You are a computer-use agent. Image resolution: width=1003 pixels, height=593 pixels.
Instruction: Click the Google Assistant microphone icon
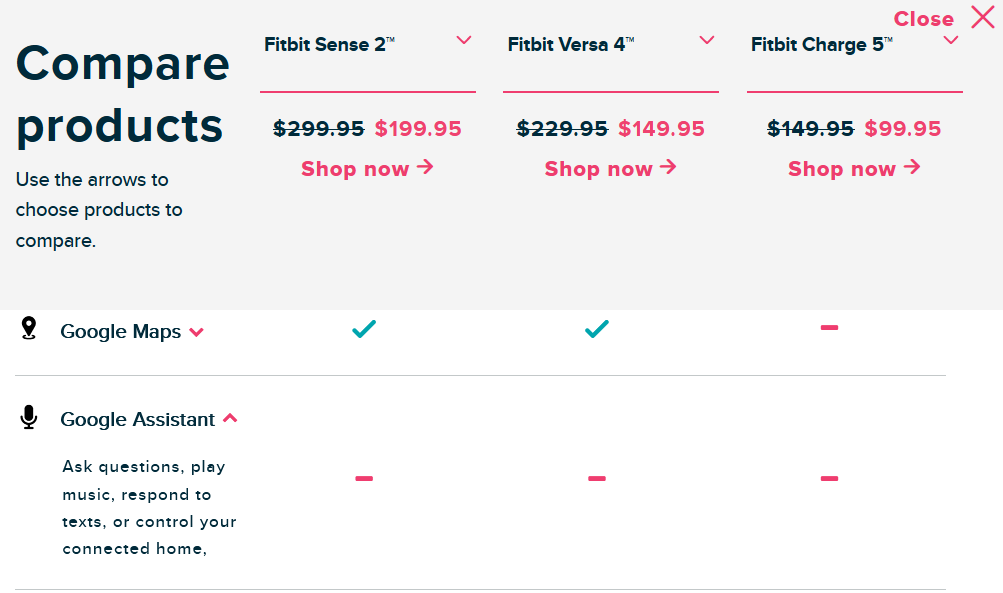[x=29, y=417]
